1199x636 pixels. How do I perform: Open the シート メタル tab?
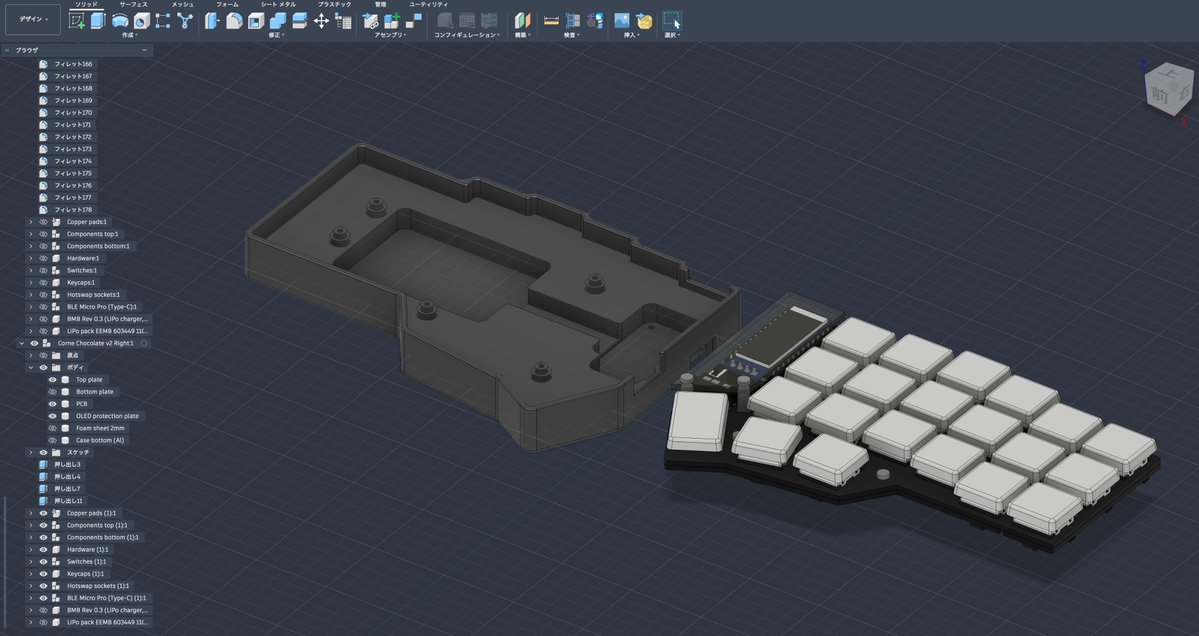[x=278, y=5]
